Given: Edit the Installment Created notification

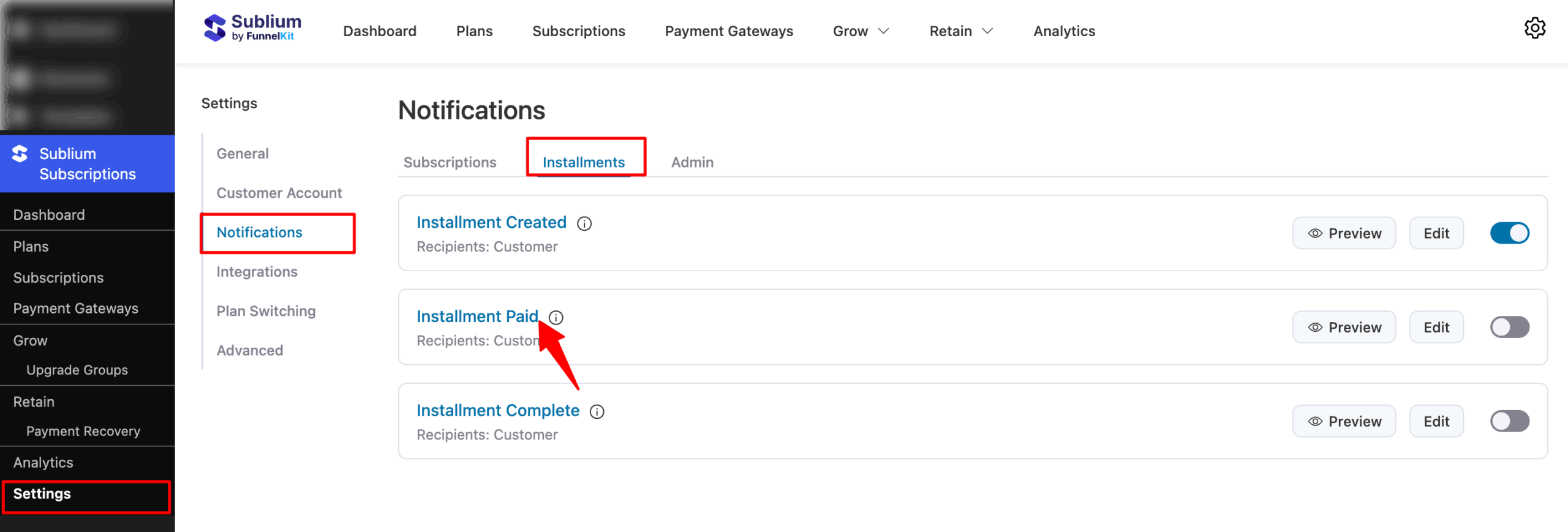Looking at the screenshot, I should point(1436,233).
